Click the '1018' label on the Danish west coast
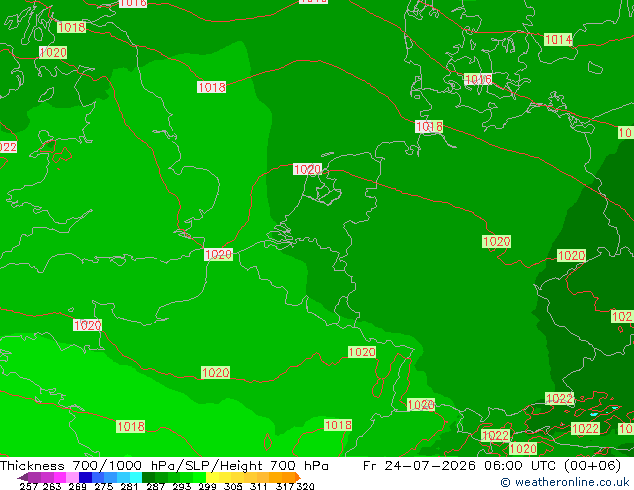 pyautogui.click(x=429, y=127)
